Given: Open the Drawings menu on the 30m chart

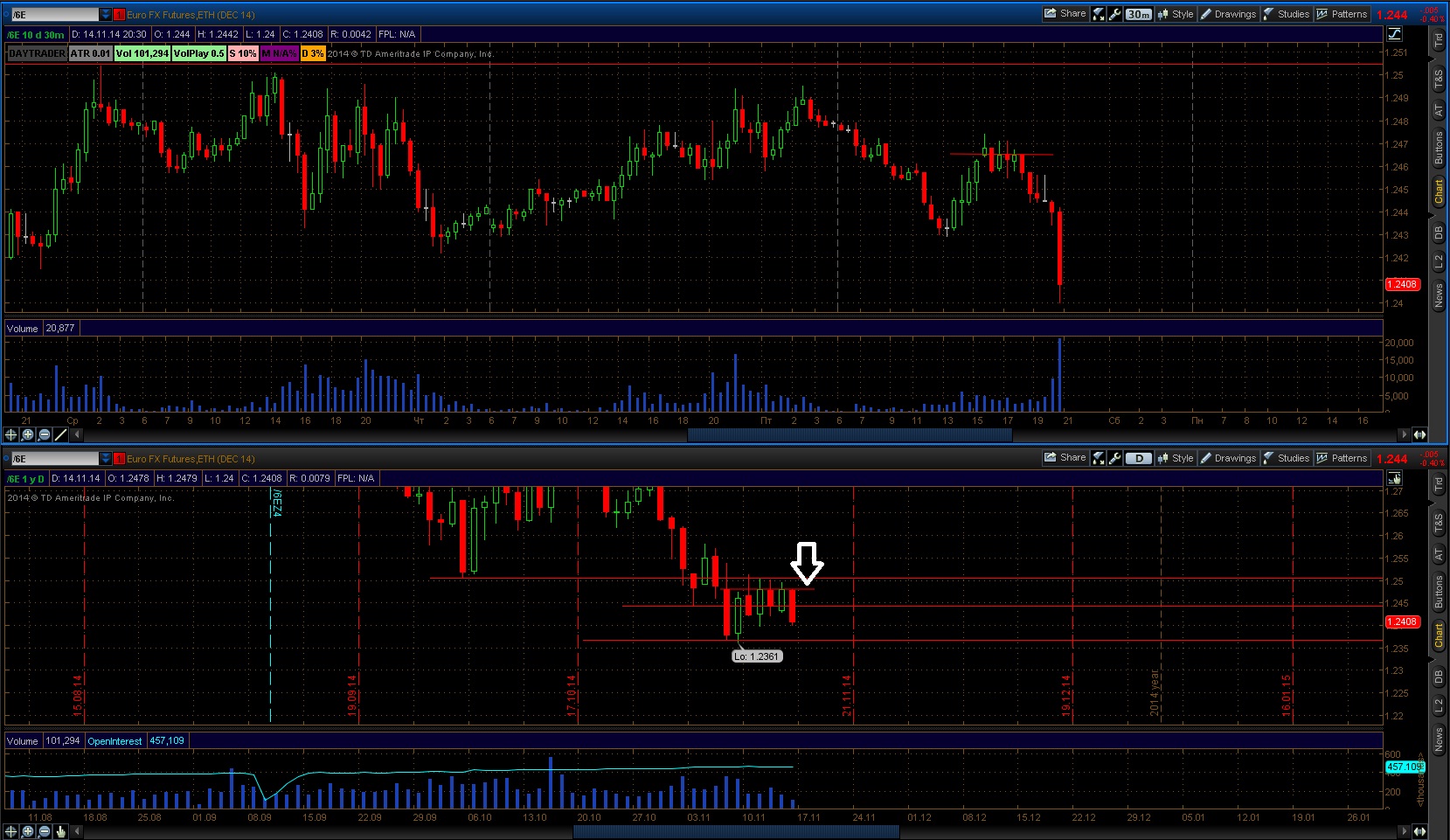Looking at the screenshot, I should [1228, 14].
